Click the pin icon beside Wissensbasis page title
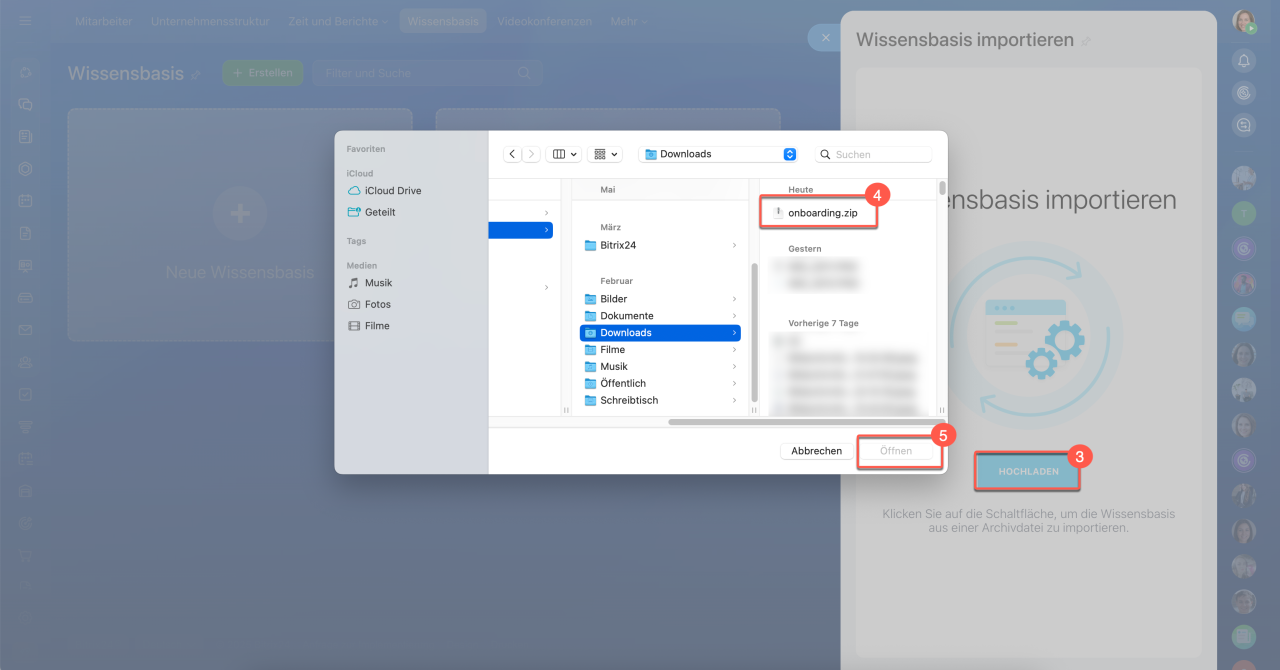The width and height of the screenshot is (1280, 670). (196, 74)
